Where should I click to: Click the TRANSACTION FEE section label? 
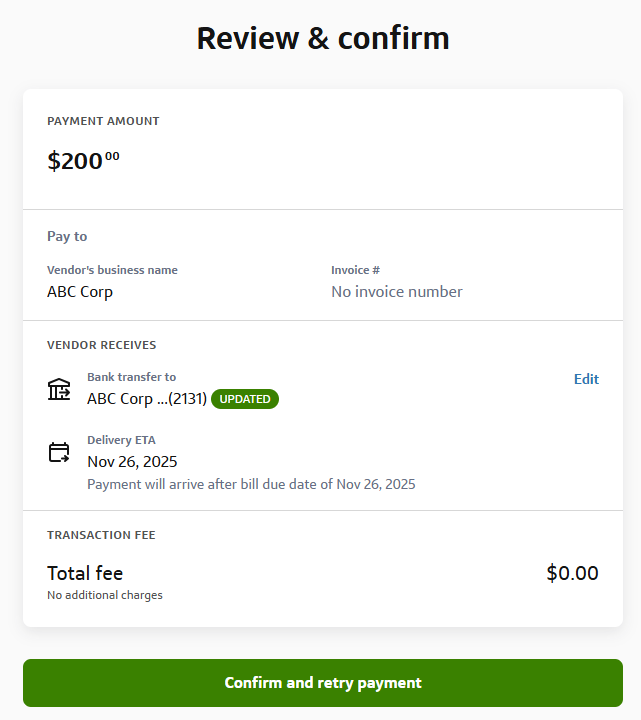101,535
